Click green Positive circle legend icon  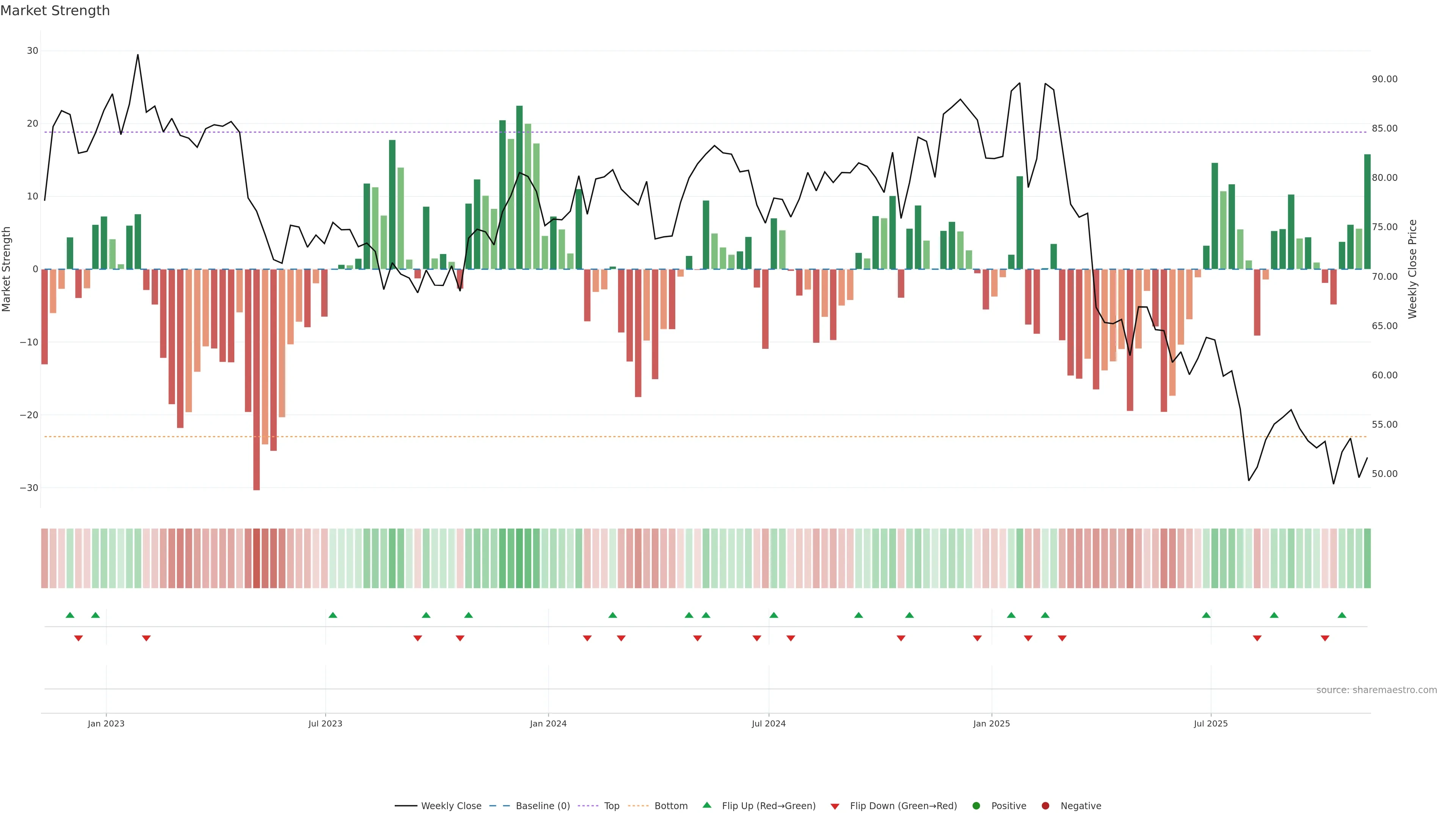(976, 806)
